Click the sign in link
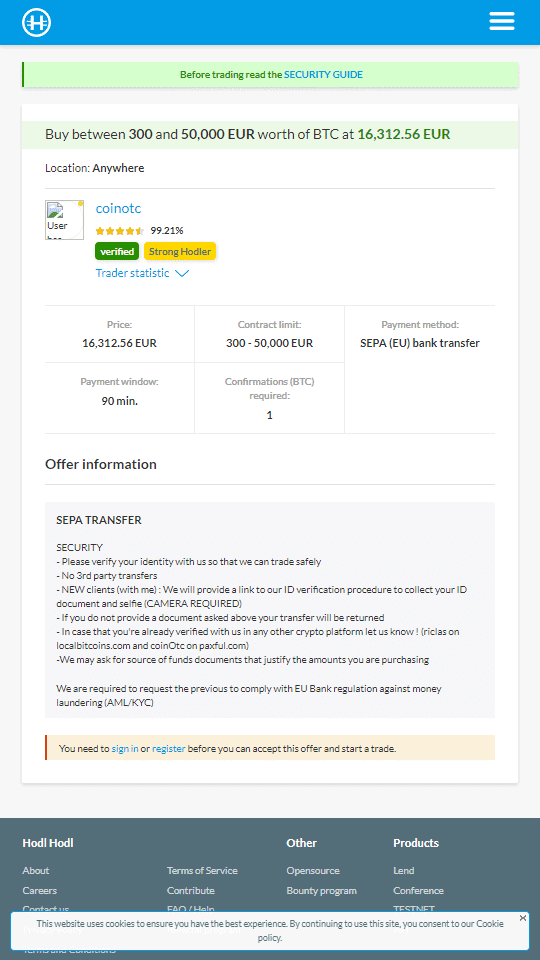This screenshot has height=960, width=540. 125,748
